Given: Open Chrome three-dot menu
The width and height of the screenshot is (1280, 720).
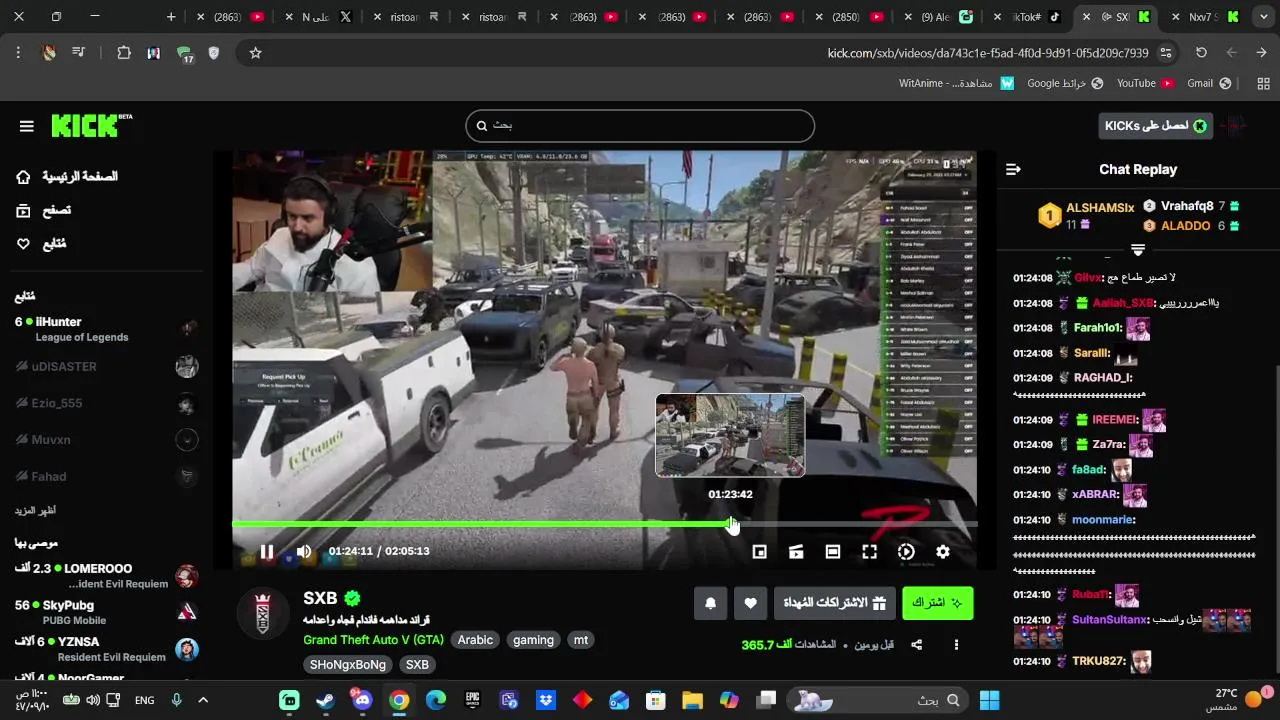Looking at the screenshot, I should 18,53.
